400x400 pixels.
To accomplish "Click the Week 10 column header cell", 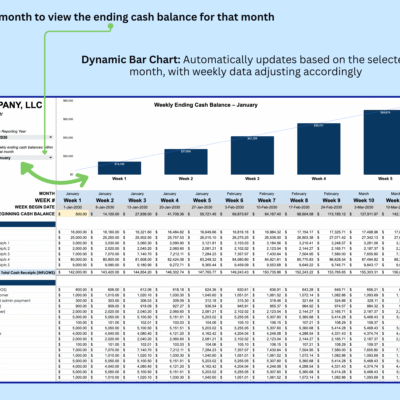I will tap(364, 200).
